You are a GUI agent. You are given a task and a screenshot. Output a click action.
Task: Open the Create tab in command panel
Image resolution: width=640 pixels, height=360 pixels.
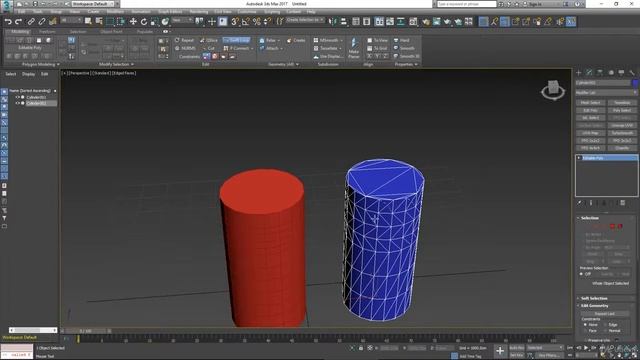[579, 73]
